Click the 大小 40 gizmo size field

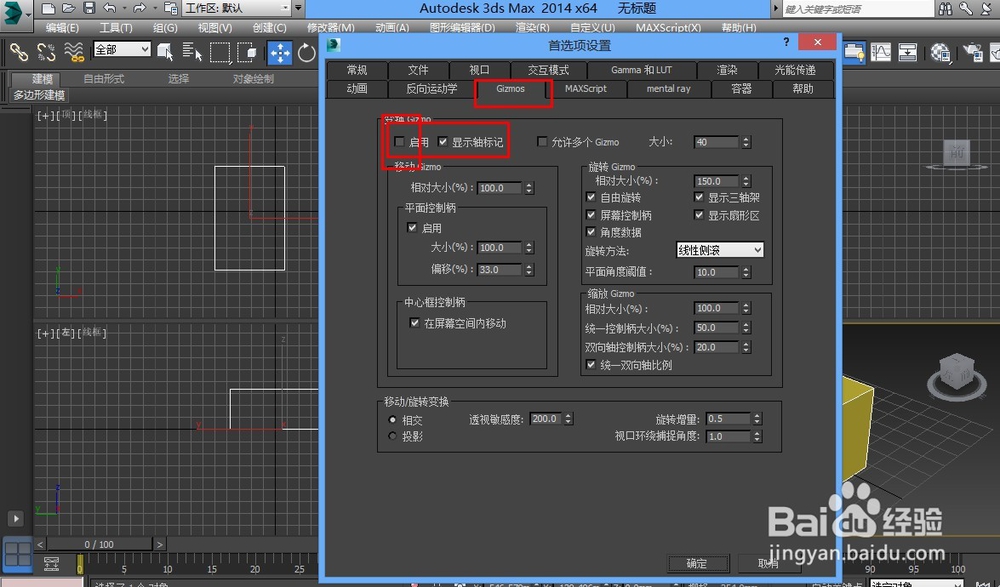pyautogui.click(x=716, y=142)
